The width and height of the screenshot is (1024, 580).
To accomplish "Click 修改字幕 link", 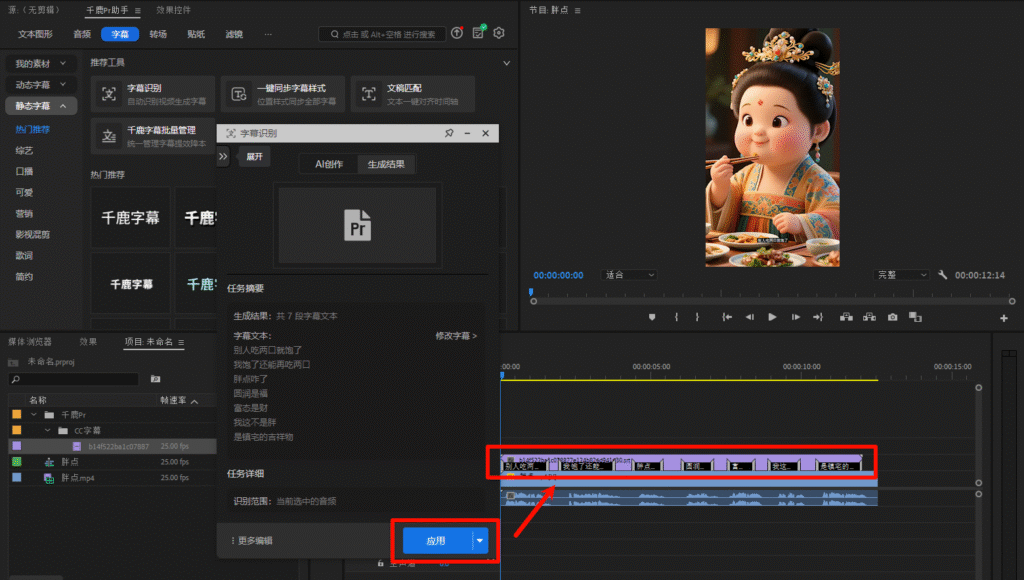I will (456, 336).
